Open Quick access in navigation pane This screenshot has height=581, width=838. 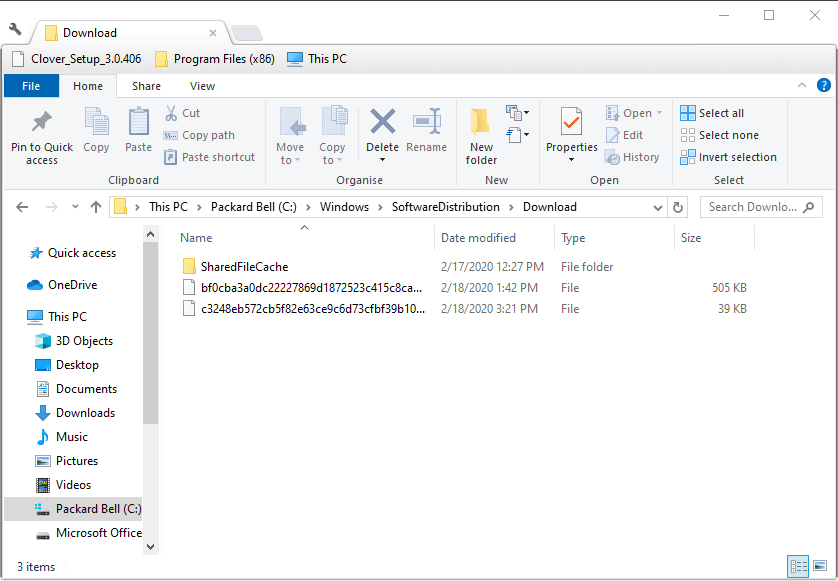click(82, 253)
